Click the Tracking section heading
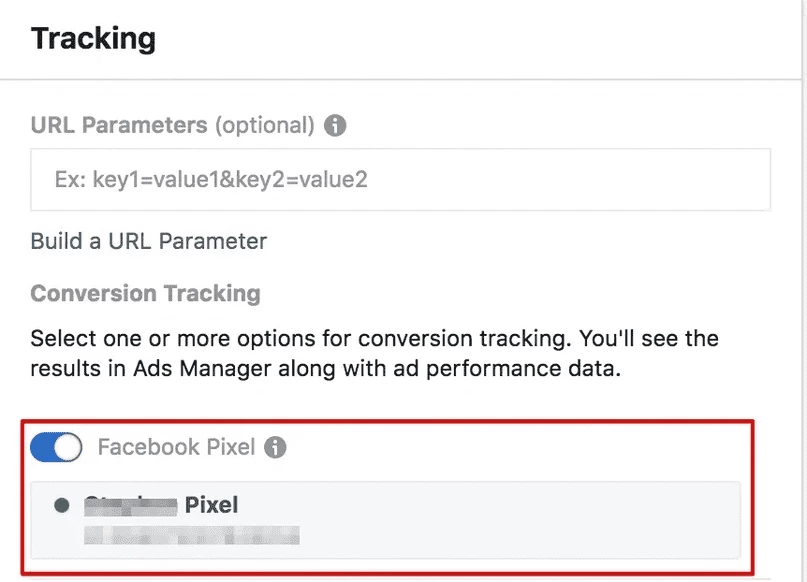This screenshot has width=807, height=582. coord(93,39)
